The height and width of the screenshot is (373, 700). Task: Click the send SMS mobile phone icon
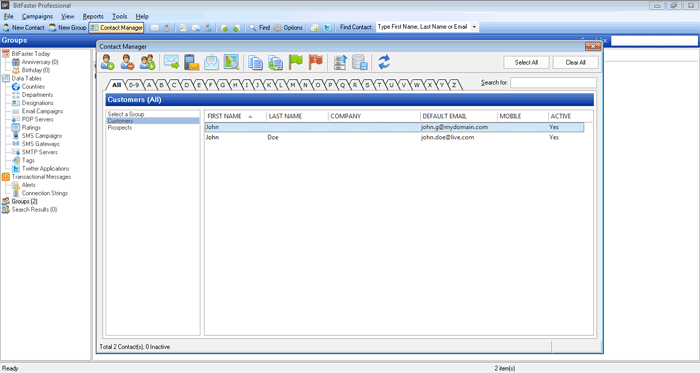click(192, 62)
